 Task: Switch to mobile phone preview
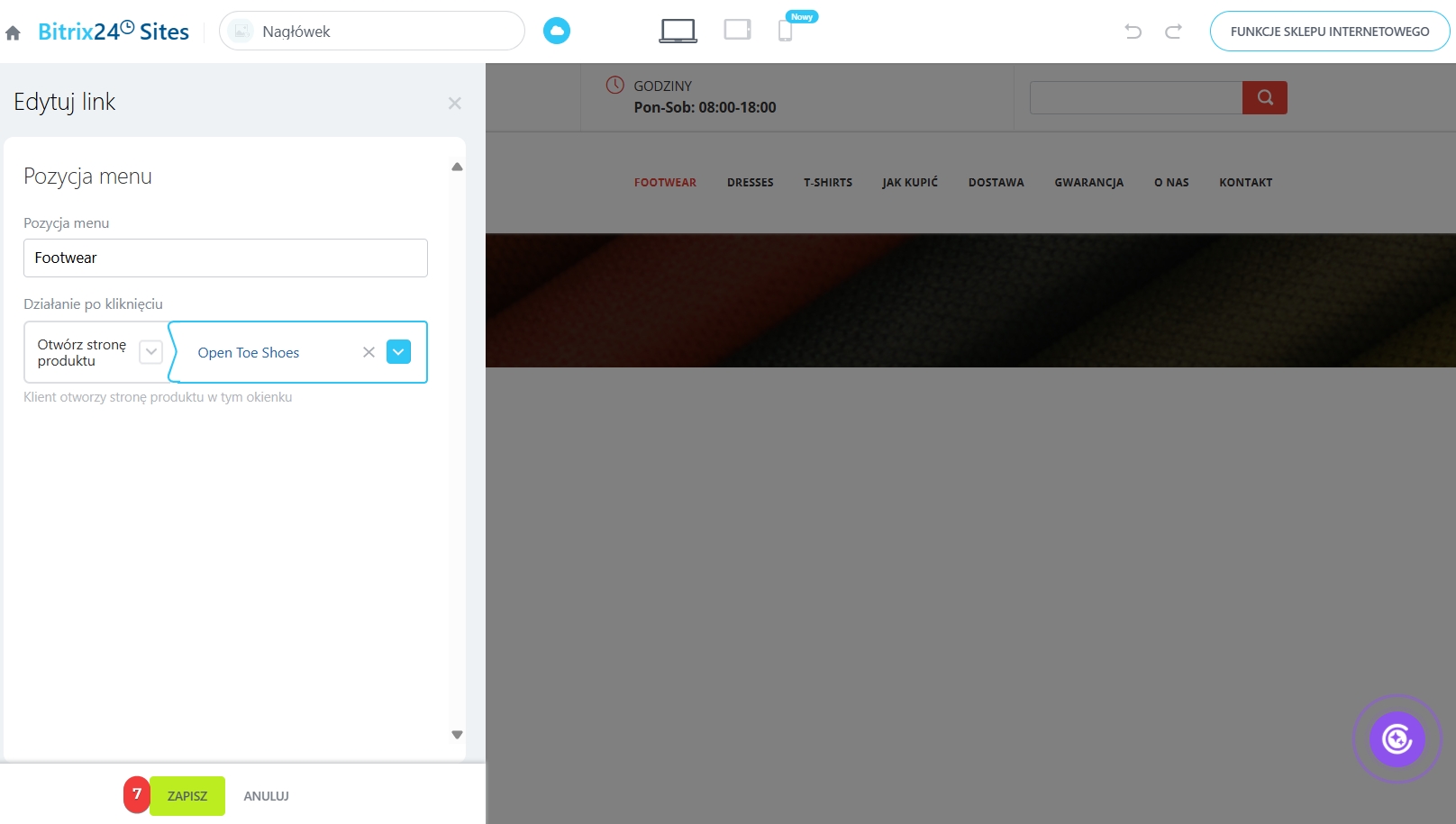786,31
